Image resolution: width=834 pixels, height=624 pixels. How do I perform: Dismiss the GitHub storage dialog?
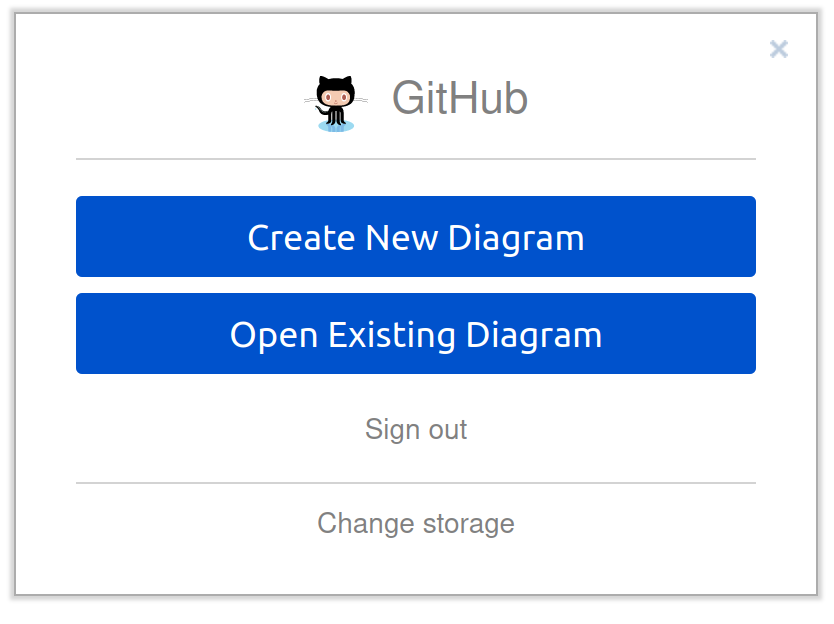point(779,49)
